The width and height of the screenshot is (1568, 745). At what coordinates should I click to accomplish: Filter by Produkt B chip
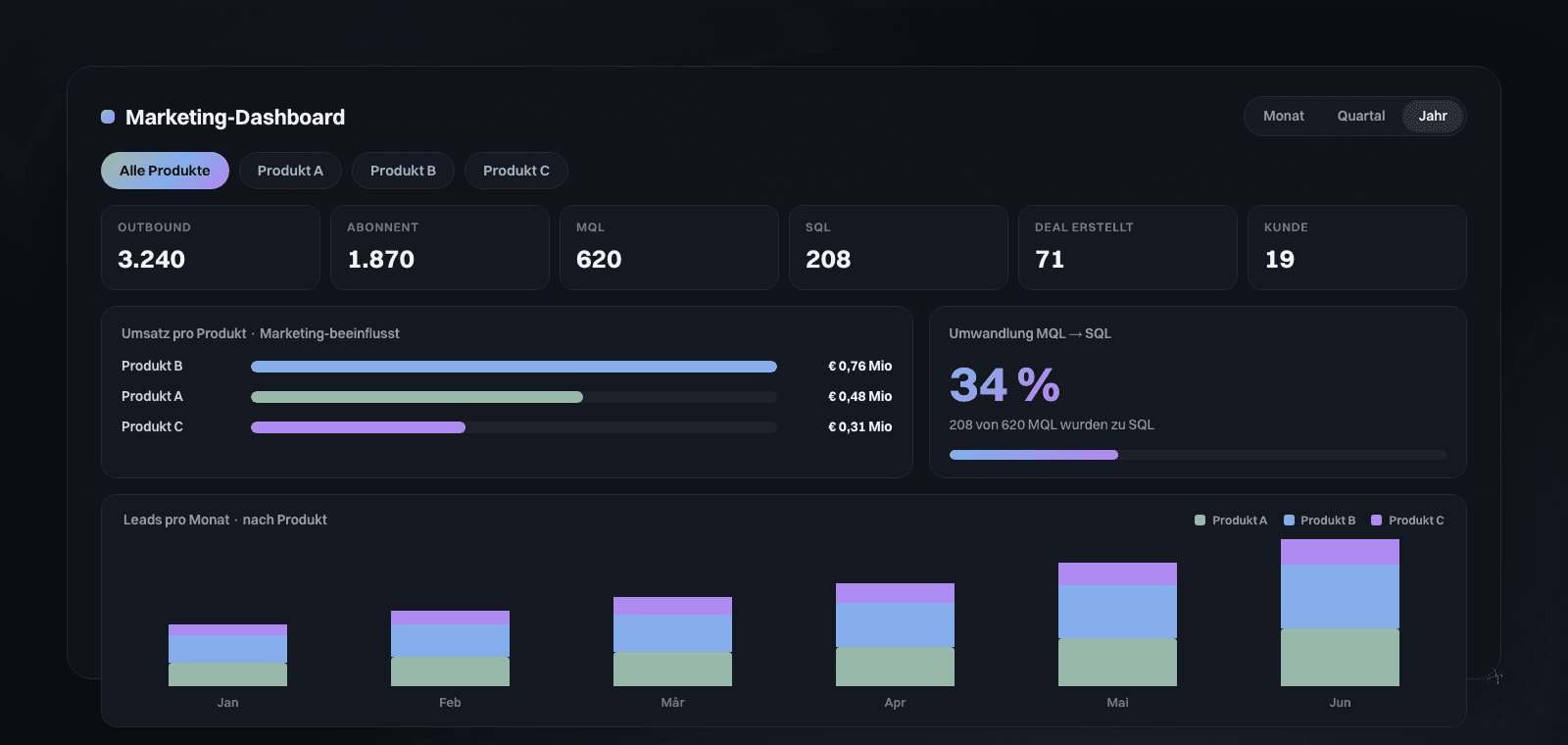(x=403, y=171)
